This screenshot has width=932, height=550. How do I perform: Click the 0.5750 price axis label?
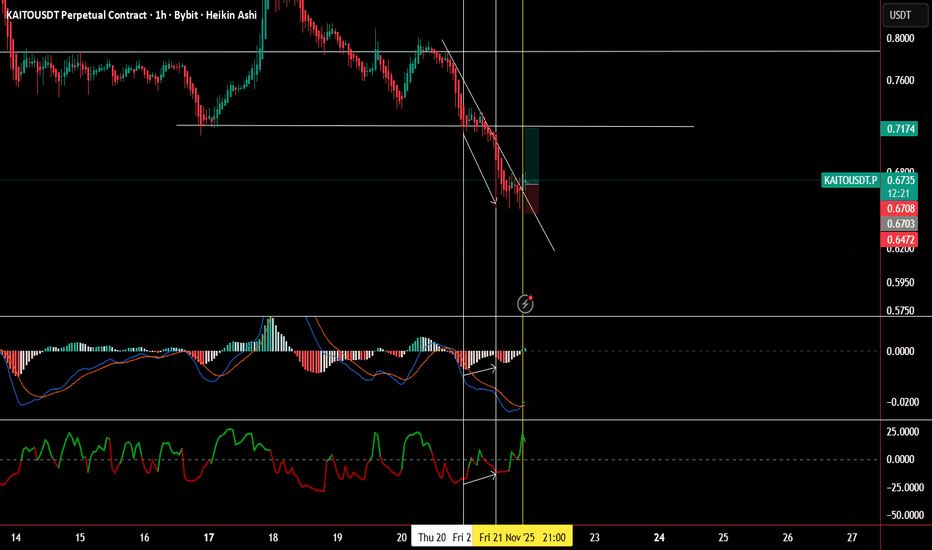click(x=900, y=310)
